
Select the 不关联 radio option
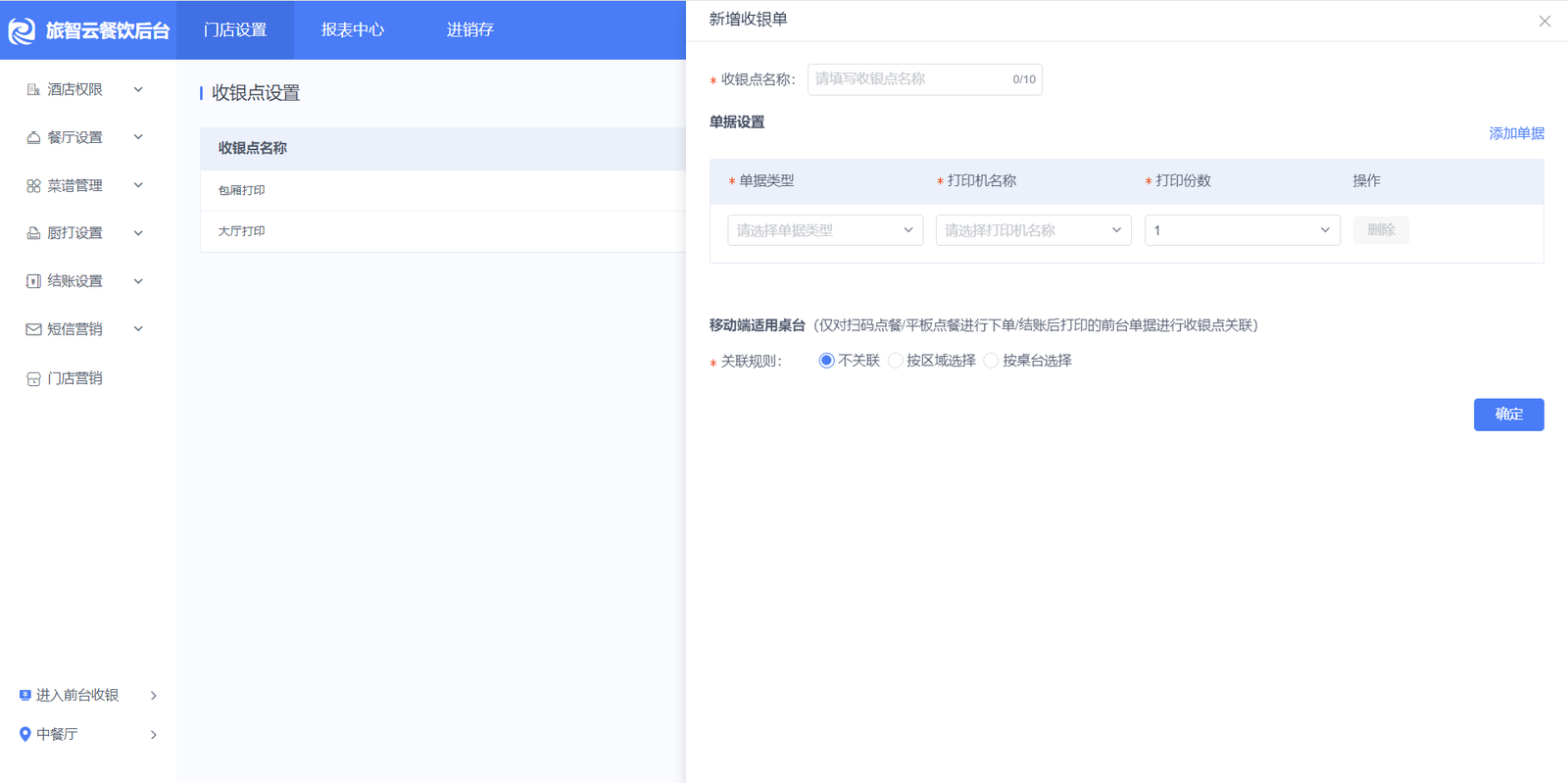click(826, 361)
